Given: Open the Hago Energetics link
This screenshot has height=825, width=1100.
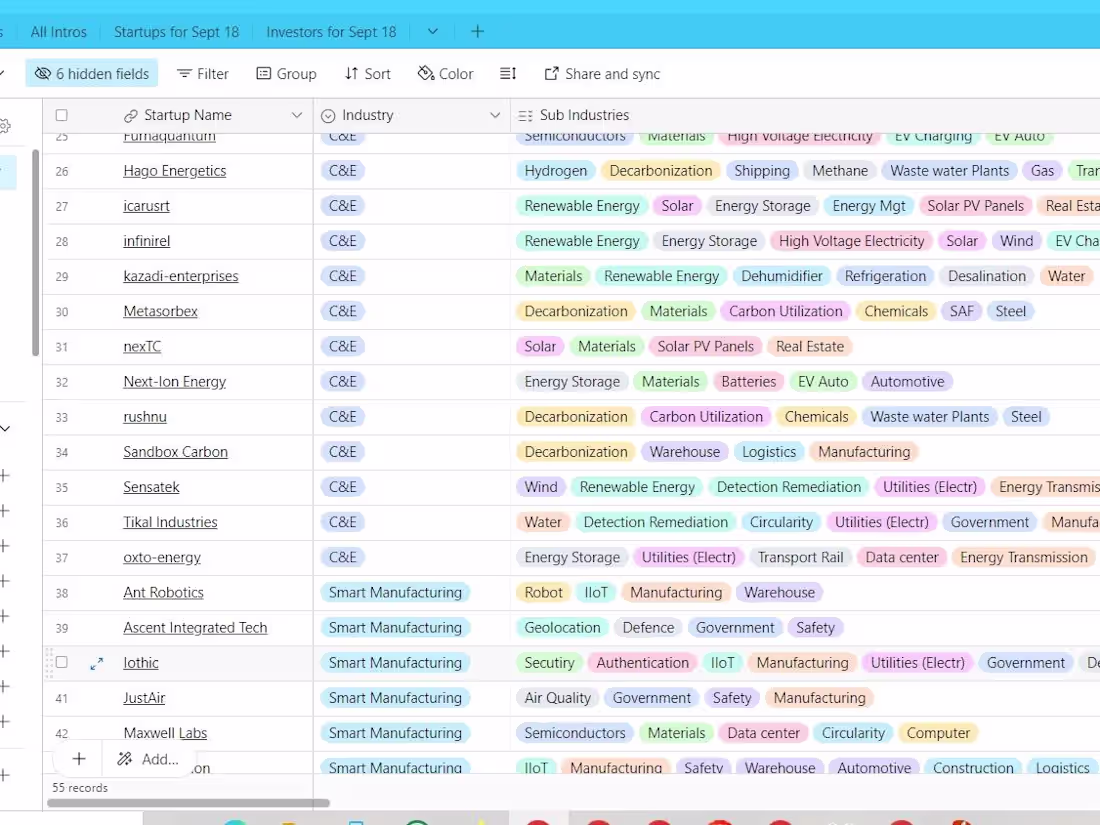Looking at the screenshot, I should 175,170.
